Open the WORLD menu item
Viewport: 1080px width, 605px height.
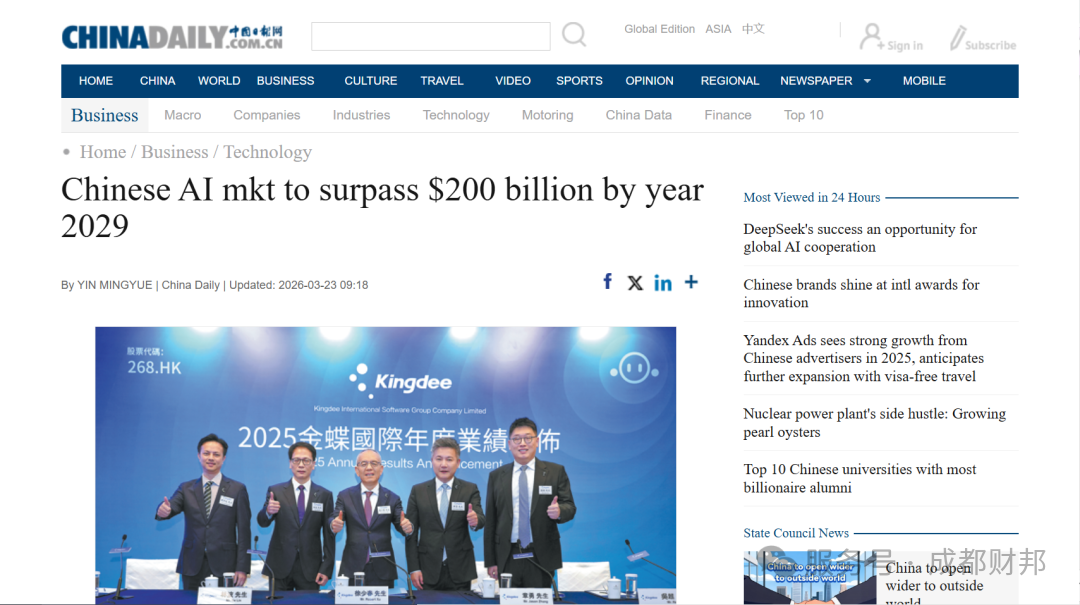tap(219, 81)
